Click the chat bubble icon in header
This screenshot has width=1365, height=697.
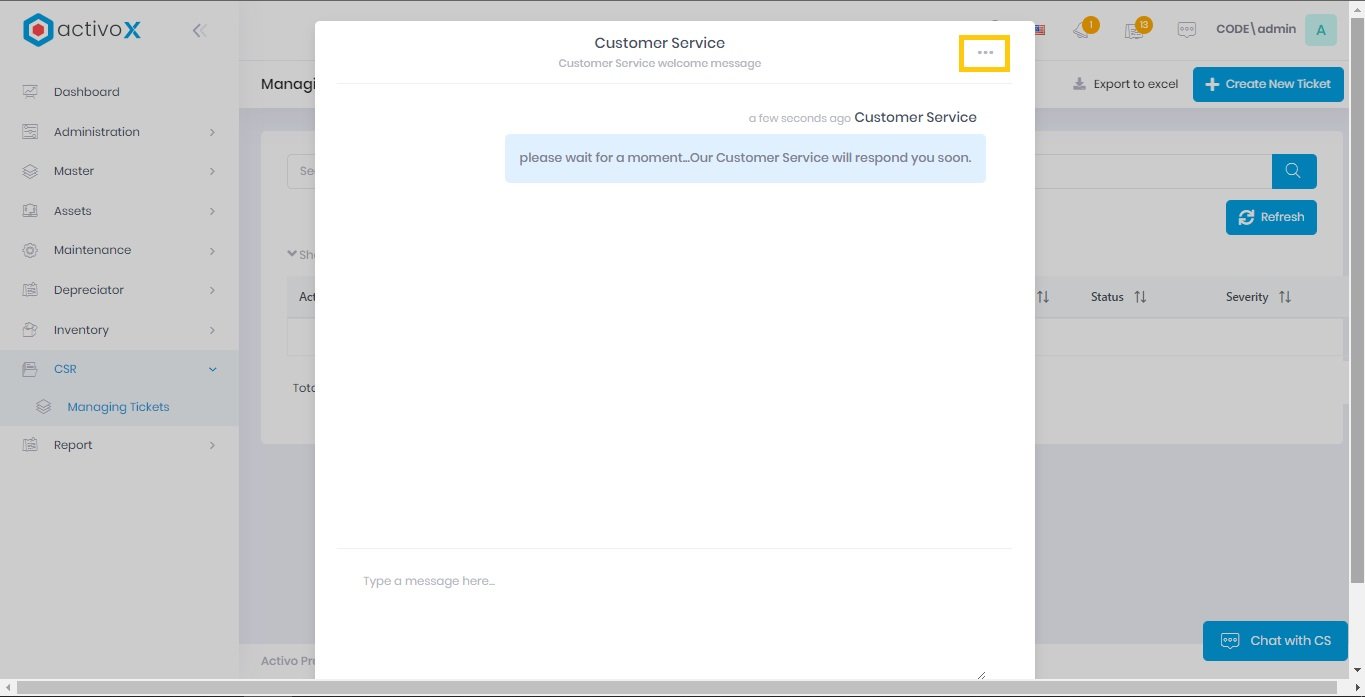pyautogui.click(x=1187, y=30)
